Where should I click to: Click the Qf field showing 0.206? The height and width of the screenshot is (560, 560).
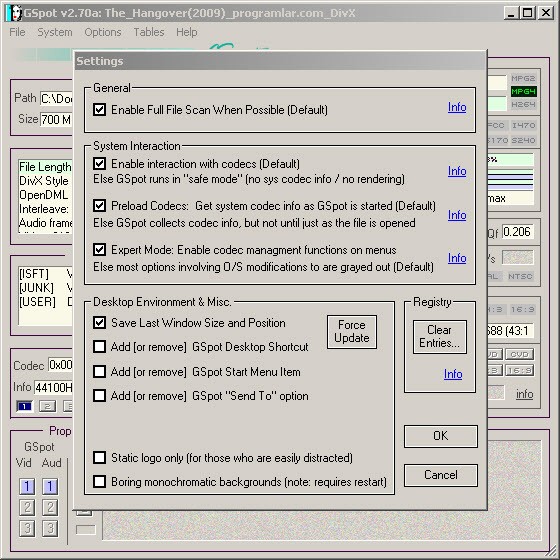pyautogui.click(x=518, y=232)
